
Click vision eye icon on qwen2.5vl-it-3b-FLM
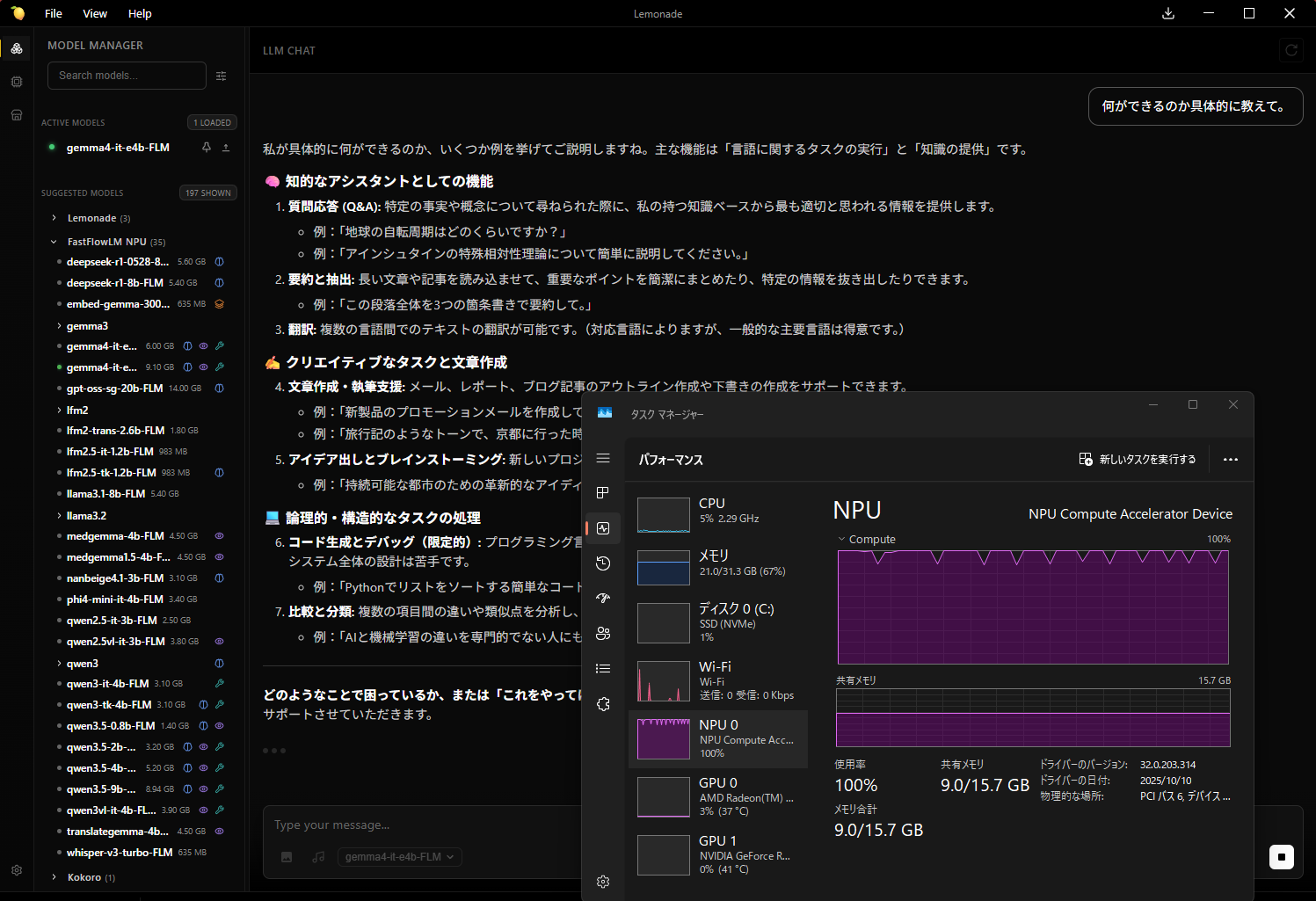220,642
